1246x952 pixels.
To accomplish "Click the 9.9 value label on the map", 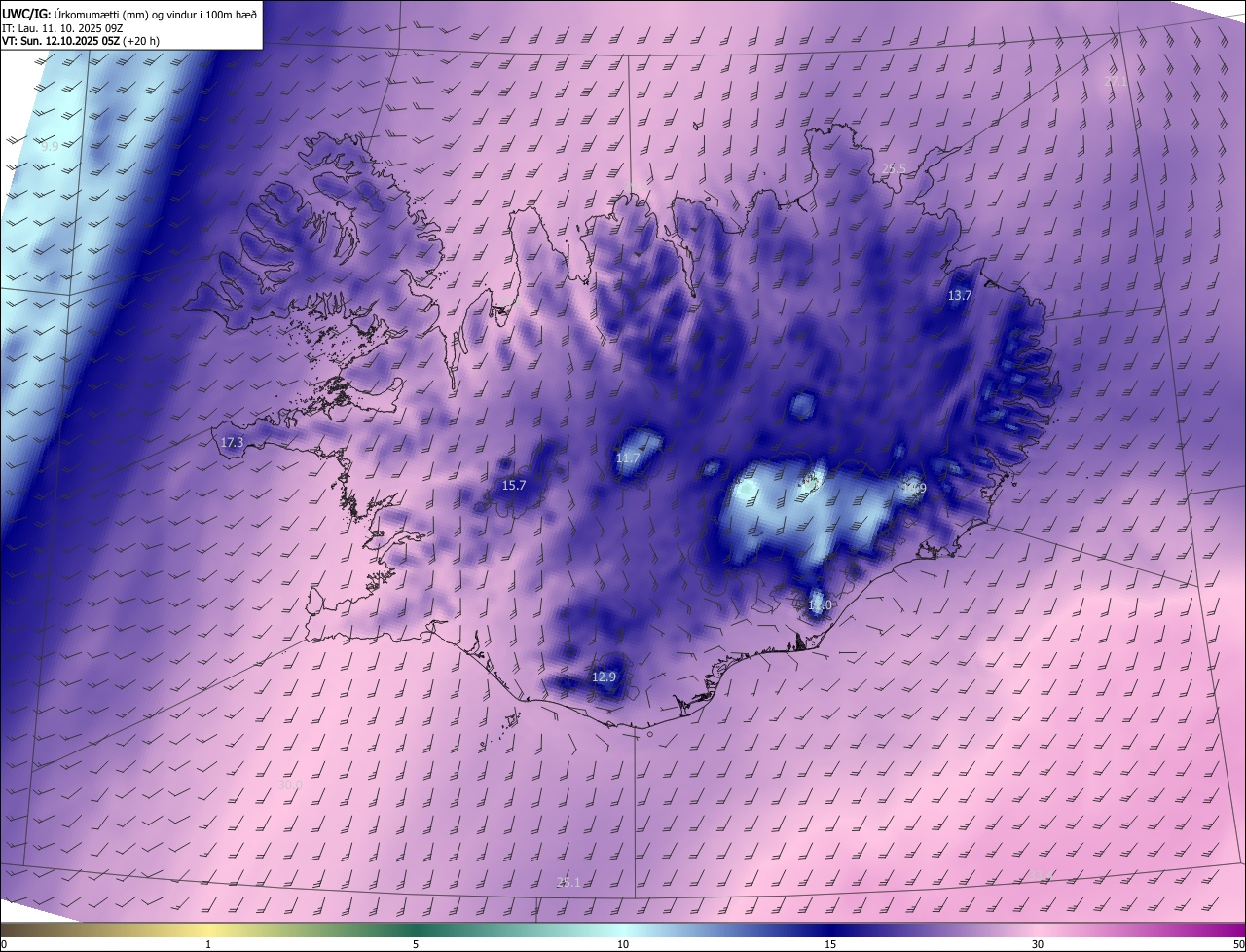I will coord(50,146).
